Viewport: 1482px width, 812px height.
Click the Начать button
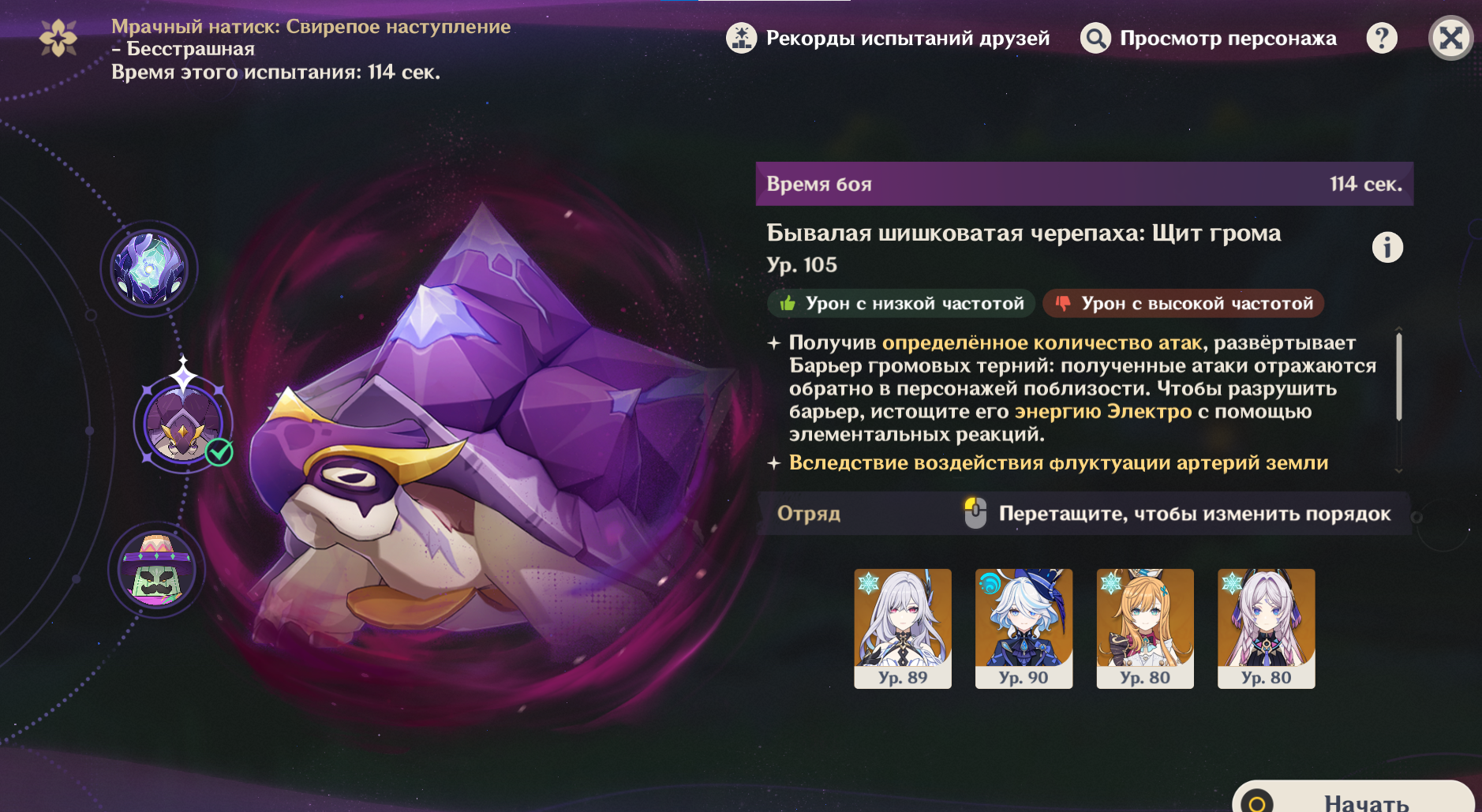click(x=1353, y=797)
